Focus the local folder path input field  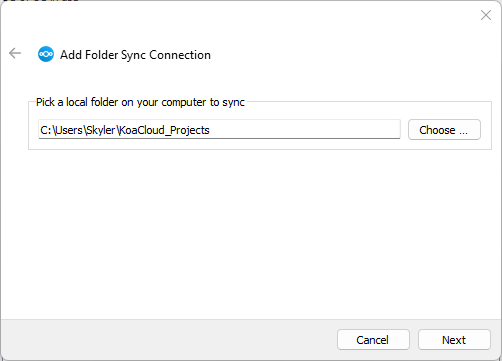(x=219, y=129)
